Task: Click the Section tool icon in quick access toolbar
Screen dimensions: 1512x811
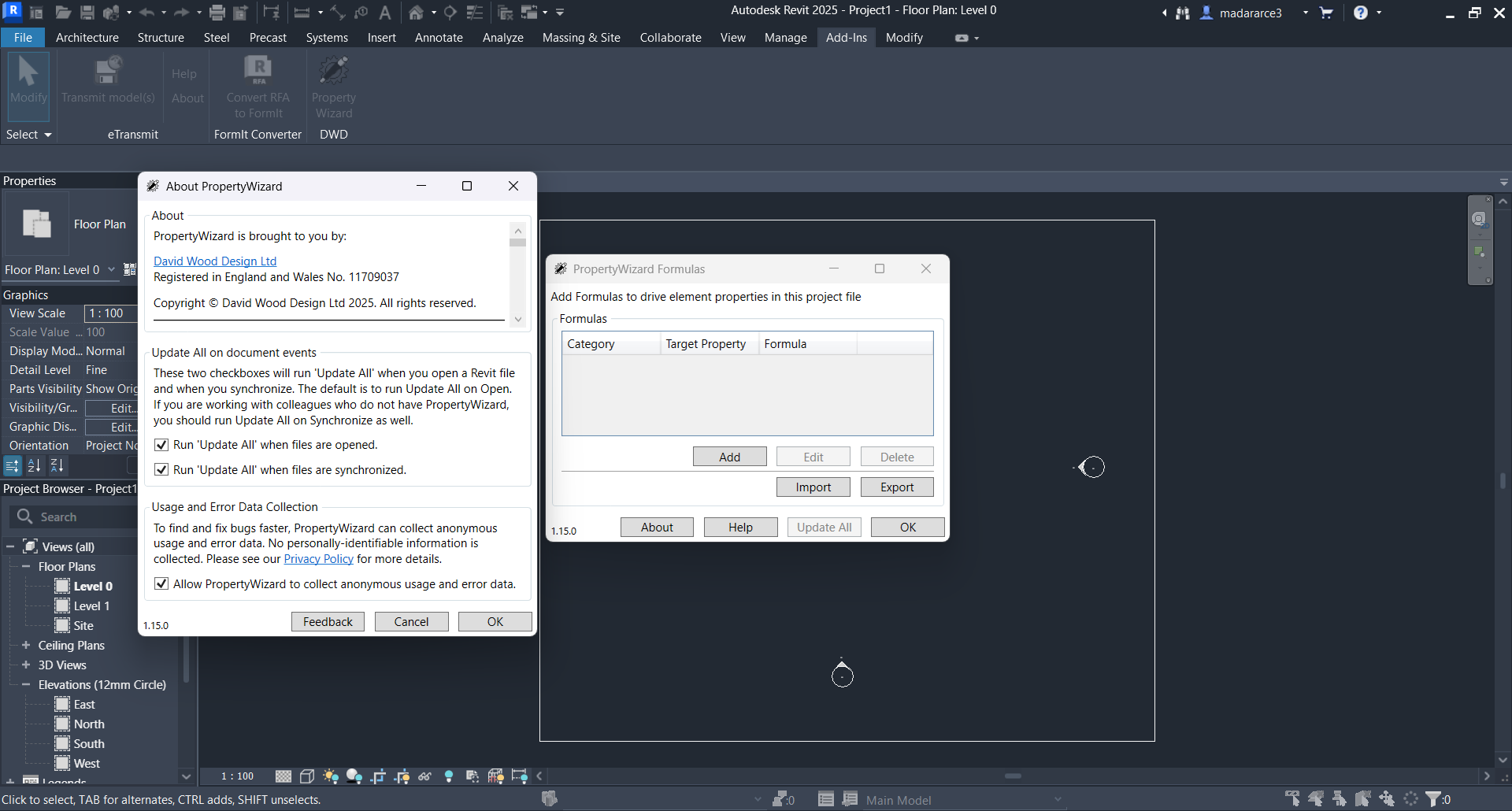Action: (450, 13)
